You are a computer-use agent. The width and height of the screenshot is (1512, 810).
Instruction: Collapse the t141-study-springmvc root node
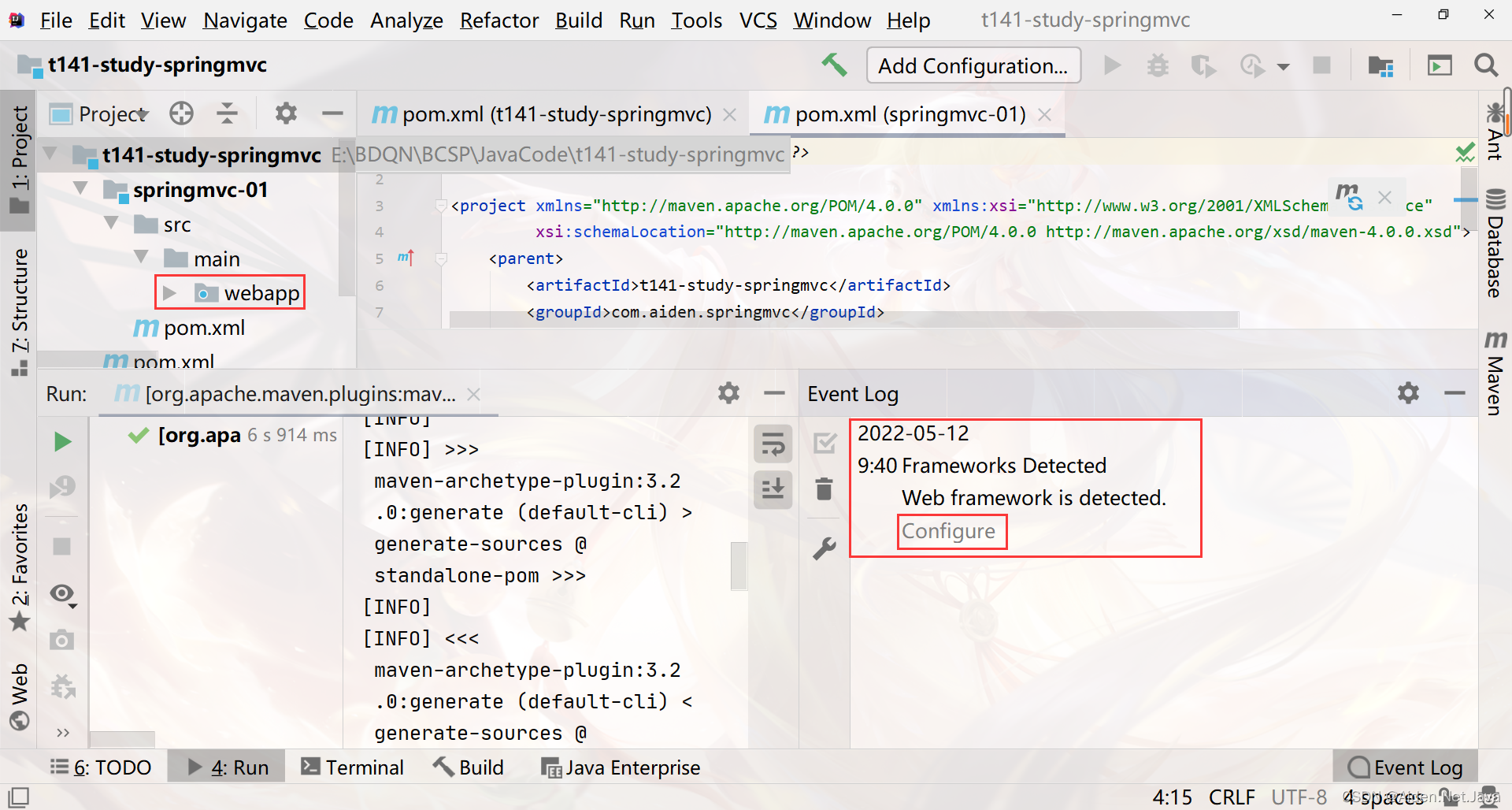(50, 154)
